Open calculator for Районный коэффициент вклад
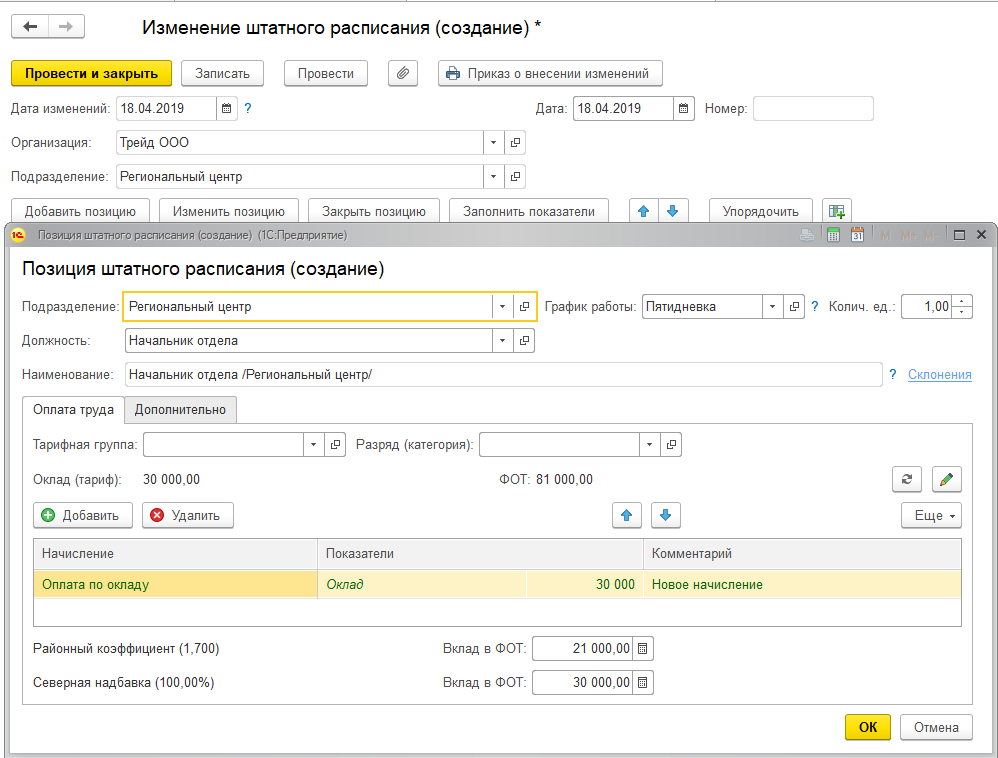Viewport: 998px width, 758px height. click(643, 649)
